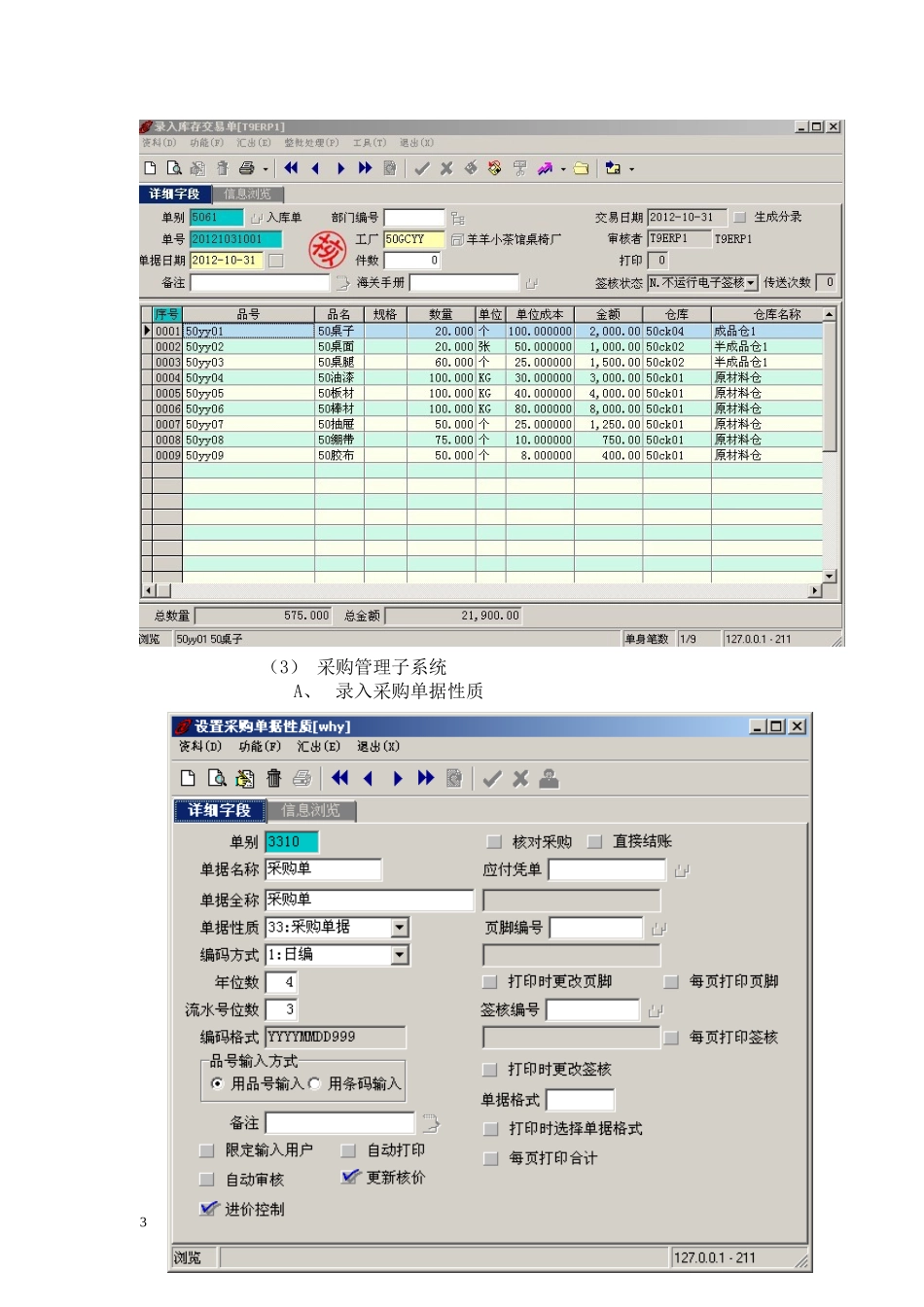Screen dimensions: 924x1307
Task: Toggle 自动打印 checkbox
Action: coord(348,1150)
